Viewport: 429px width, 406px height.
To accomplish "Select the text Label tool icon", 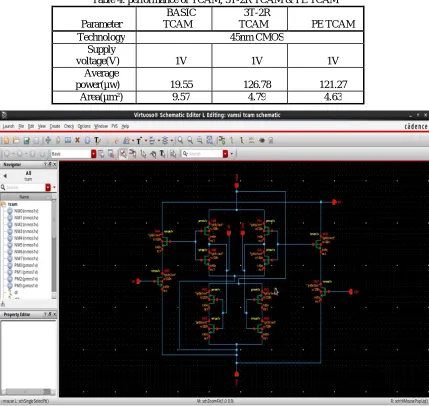I will 97,141.
